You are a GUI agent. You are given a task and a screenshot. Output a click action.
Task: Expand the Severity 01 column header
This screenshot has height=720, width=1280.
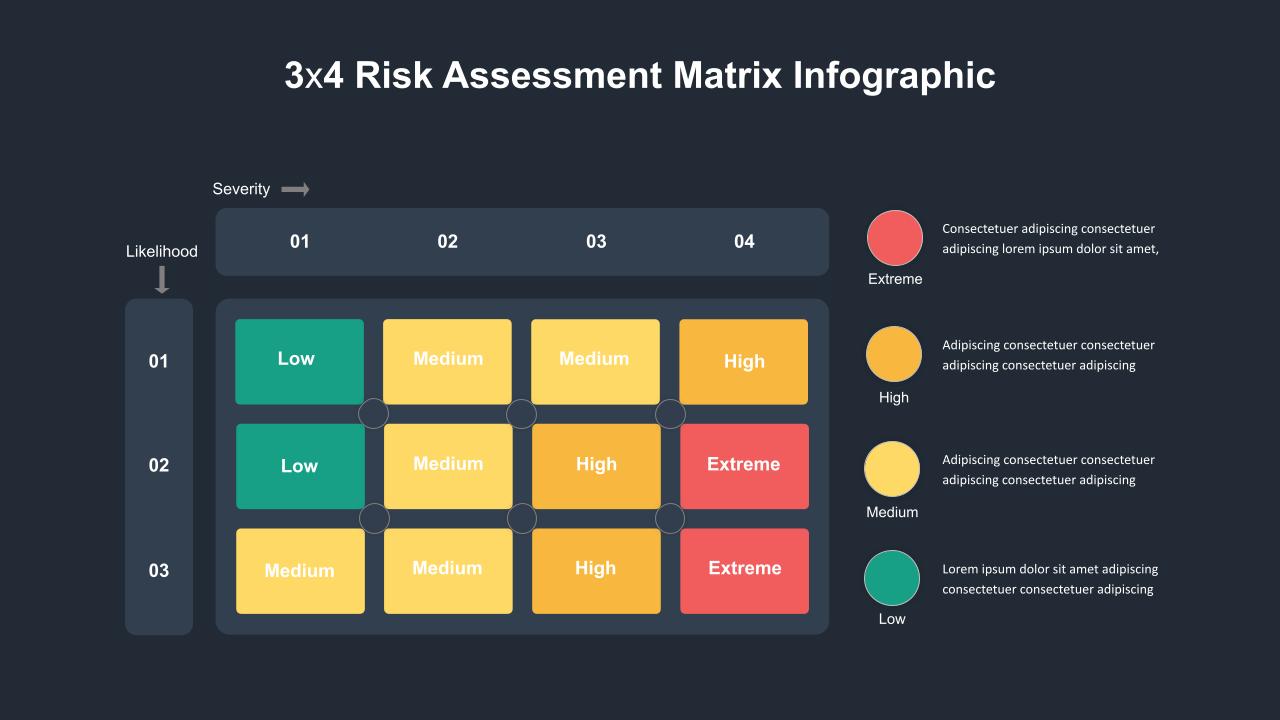(x=299, y=241)
